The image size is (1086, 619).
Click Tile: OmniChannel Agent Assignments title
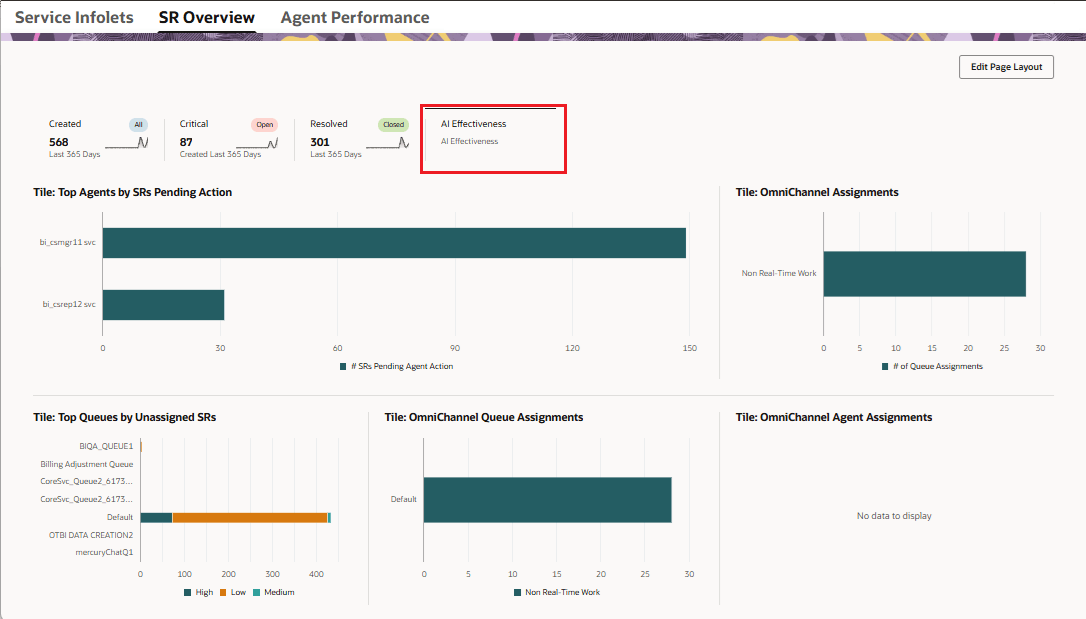(x=833, y=418)
